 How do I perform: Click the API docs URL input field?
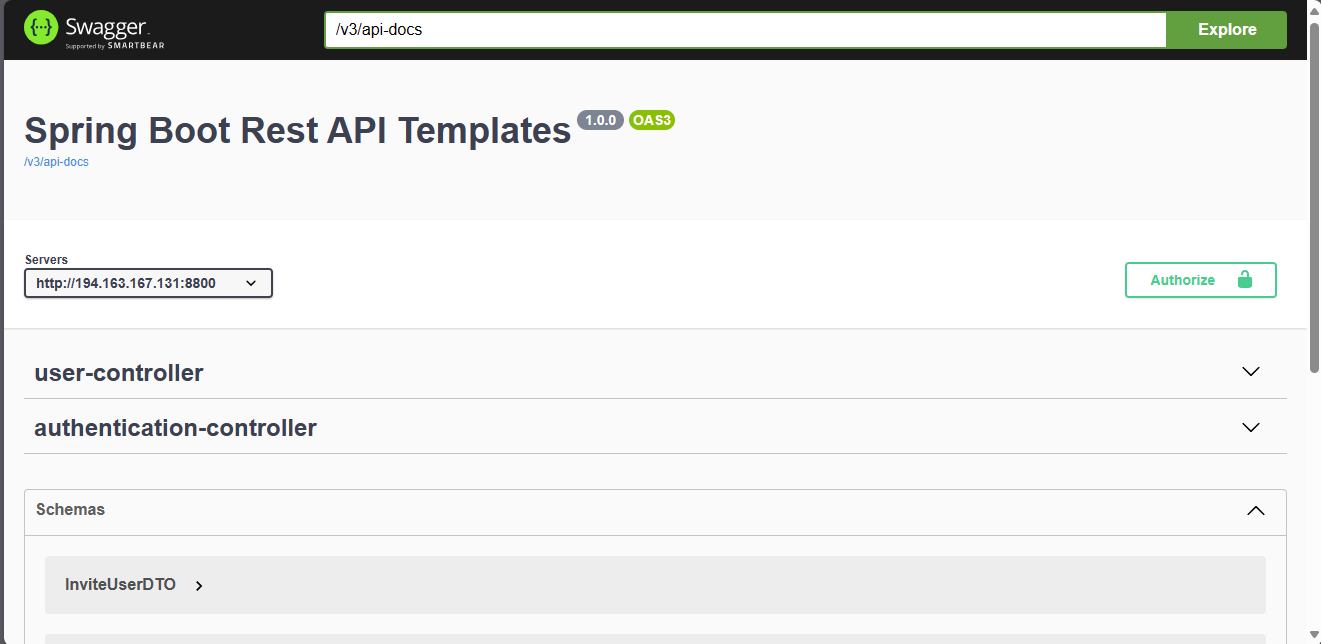[x=745, y=30]
